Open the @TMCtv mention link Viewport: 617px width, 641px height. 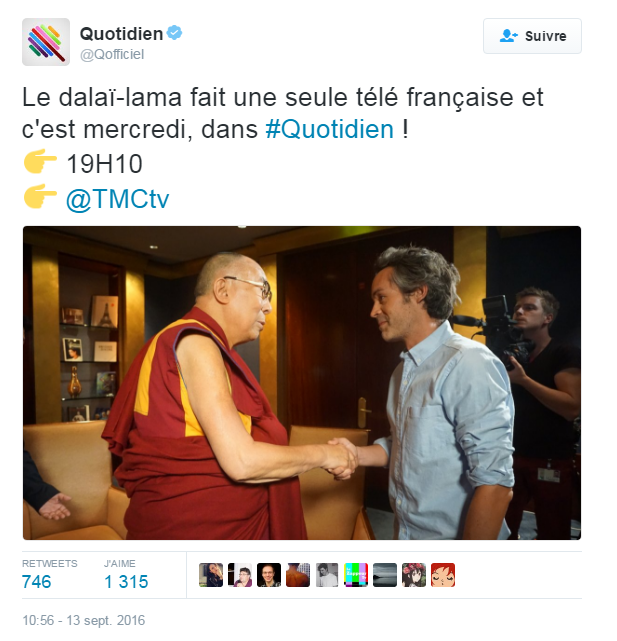coord(117,199)
